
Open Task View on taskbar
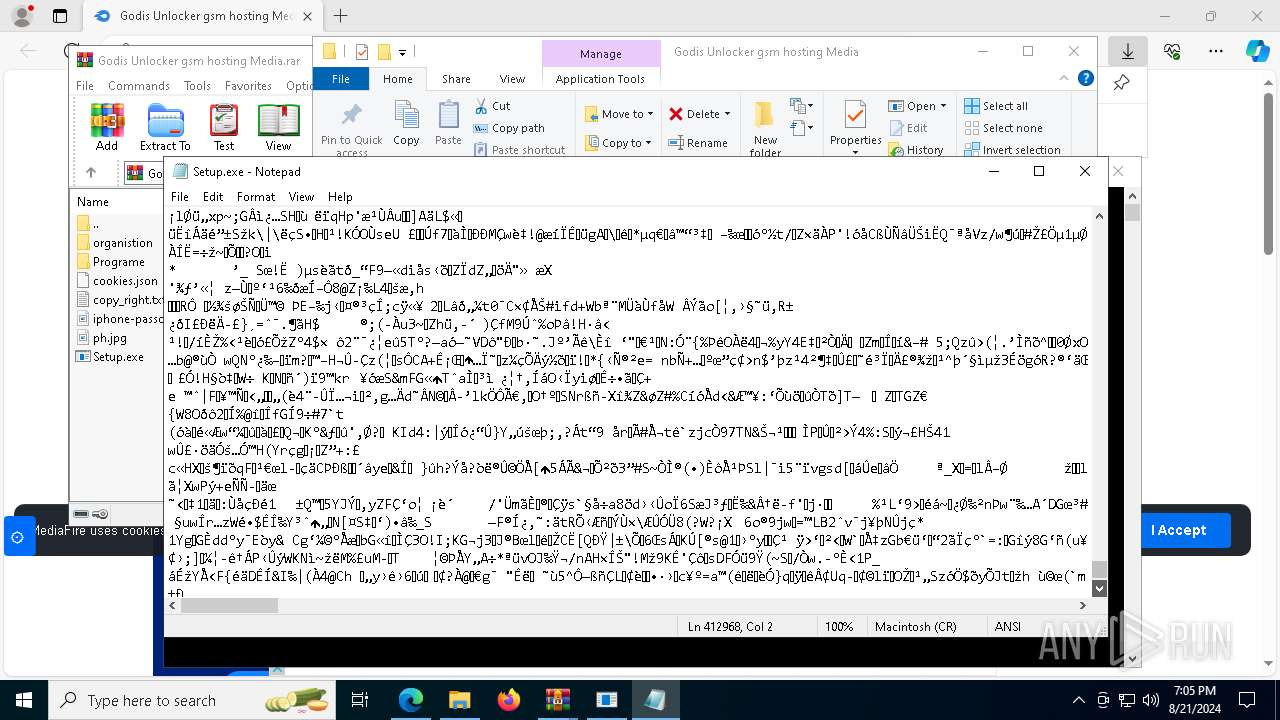pos(361,700)
